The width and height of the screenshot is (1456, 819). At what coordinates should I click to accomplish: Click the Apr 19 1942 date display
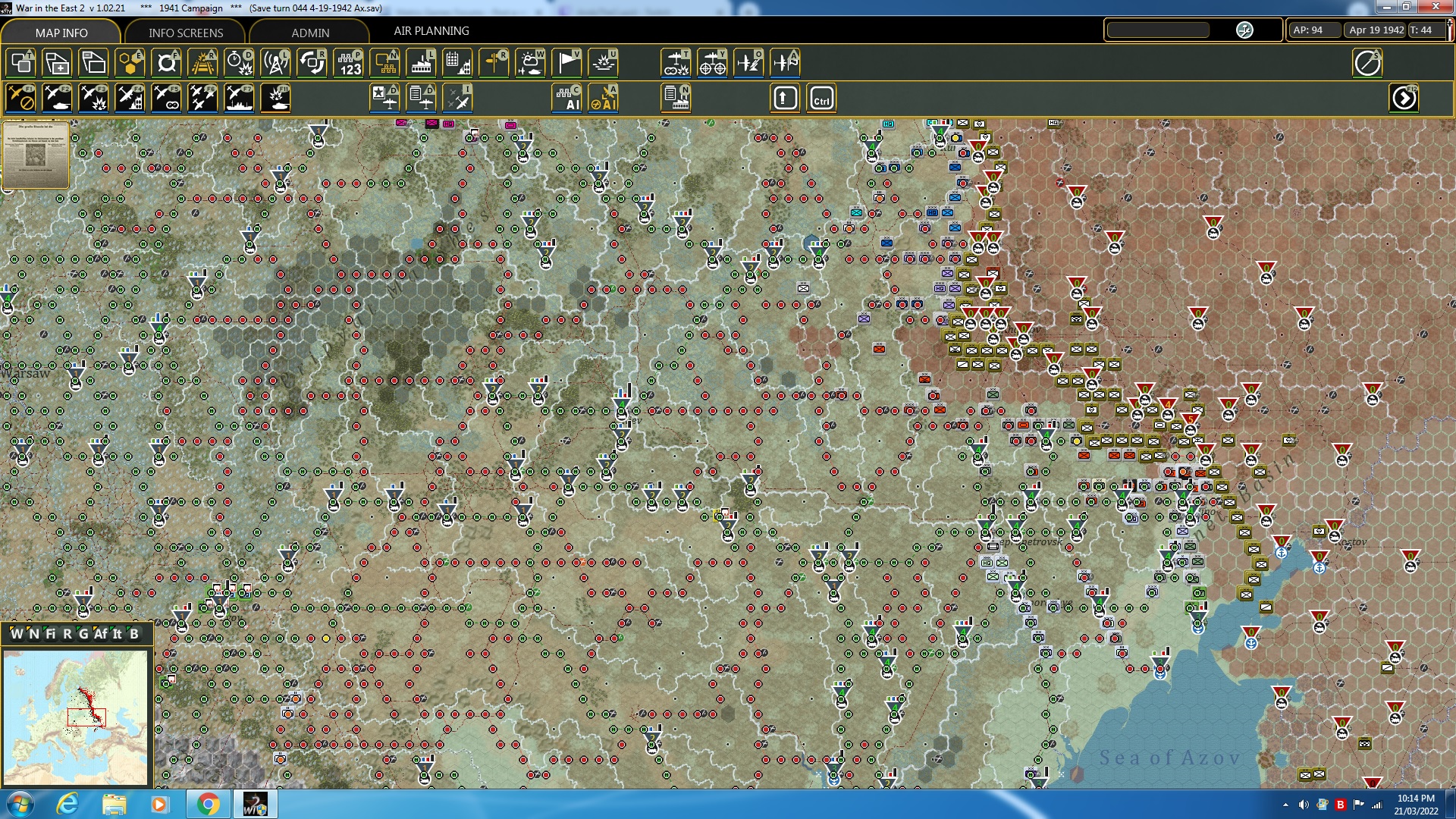point(1376,30)
